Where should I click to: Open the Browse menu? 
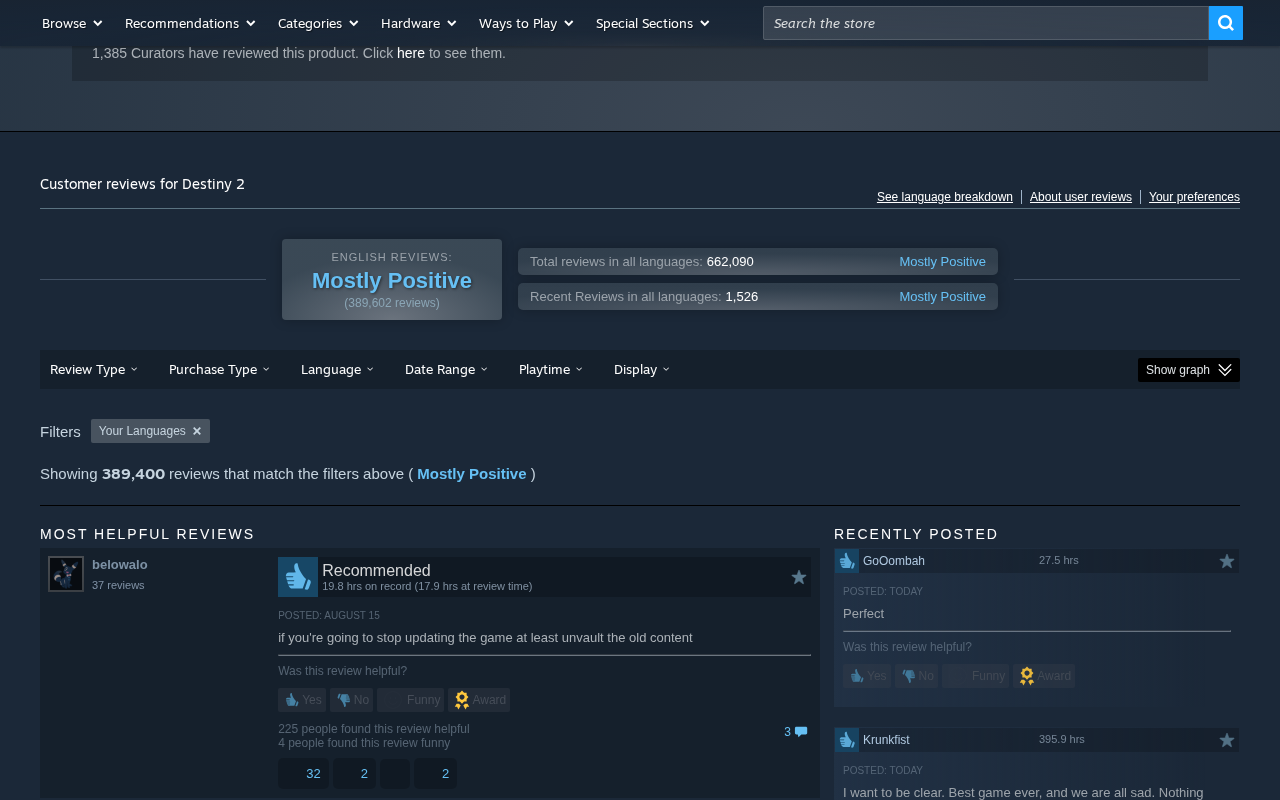72,23
